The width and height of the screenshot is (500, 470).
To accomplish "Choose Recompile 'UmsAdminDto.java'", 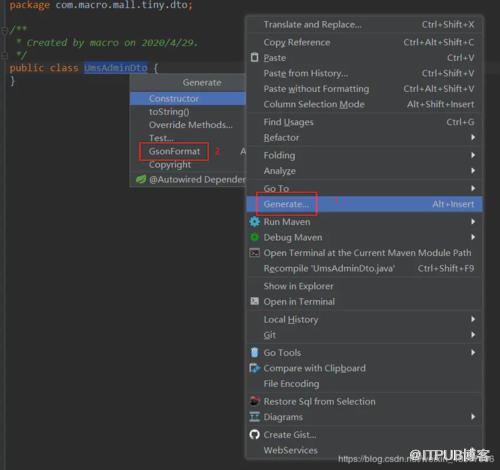I will pos(364,268).
